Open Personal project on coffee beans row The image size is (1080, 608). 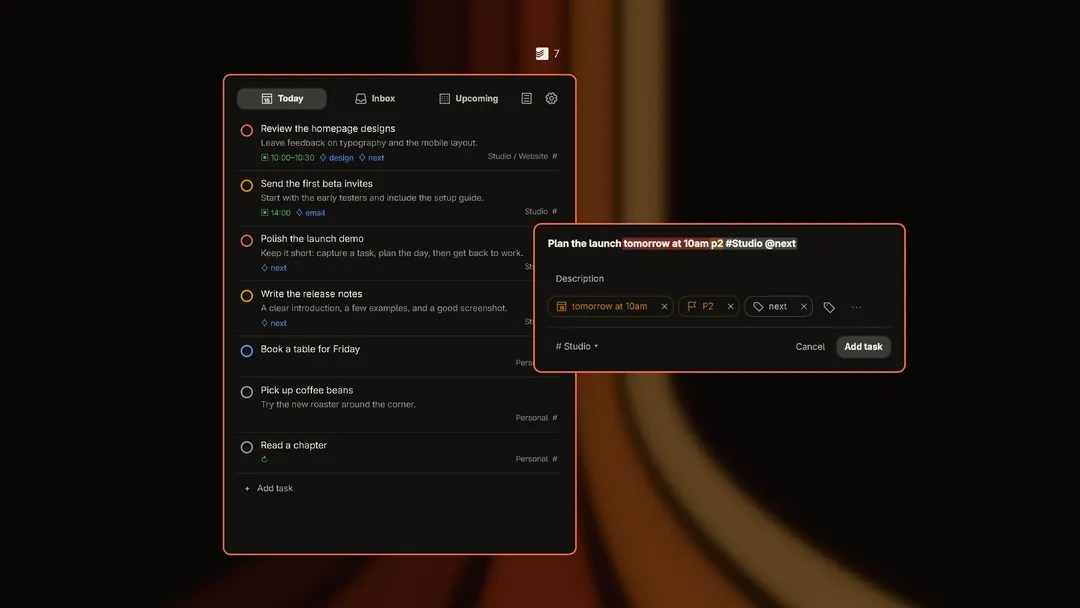coord(536,418)
